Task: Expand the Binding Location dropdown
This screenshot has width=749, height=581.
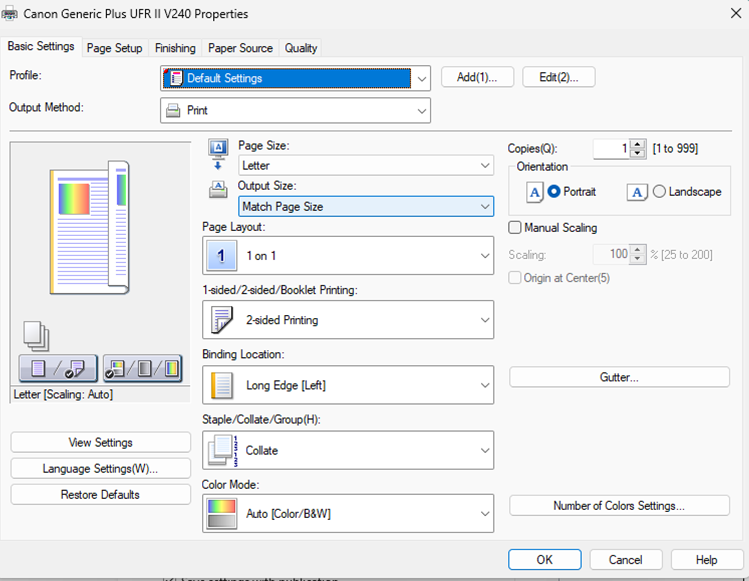Action: coord(348,385)
